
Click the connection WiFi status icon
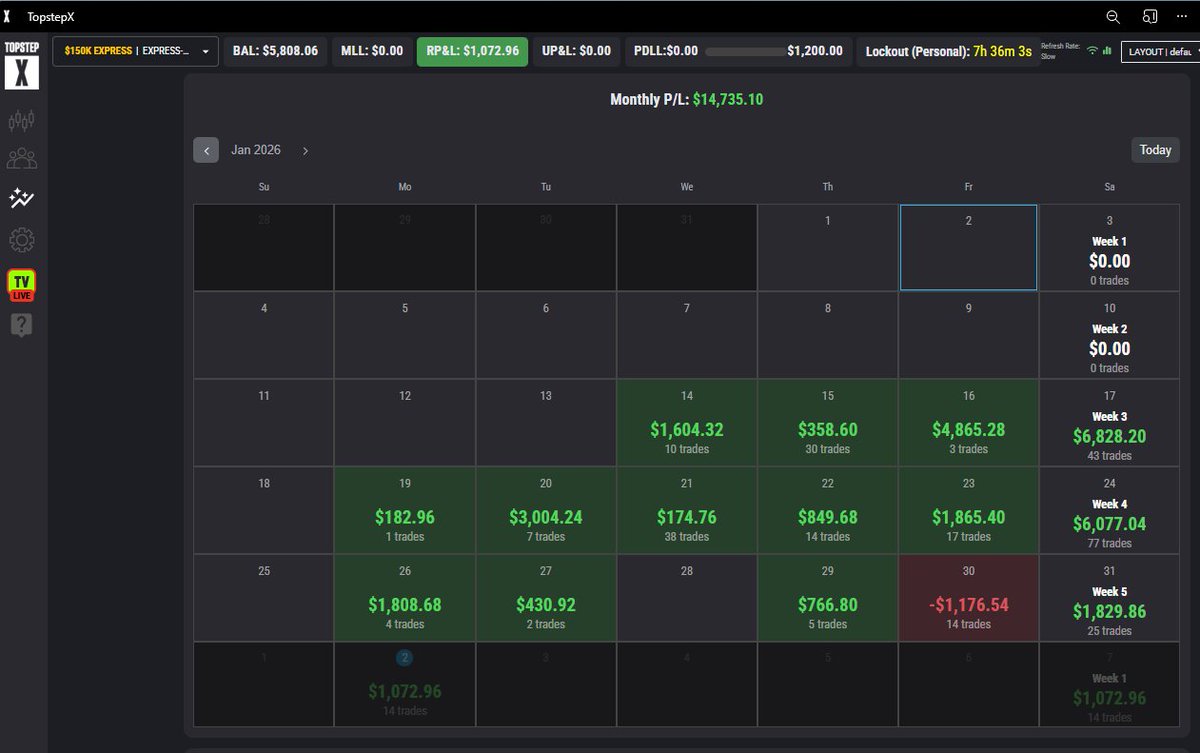coord(1091,50)
